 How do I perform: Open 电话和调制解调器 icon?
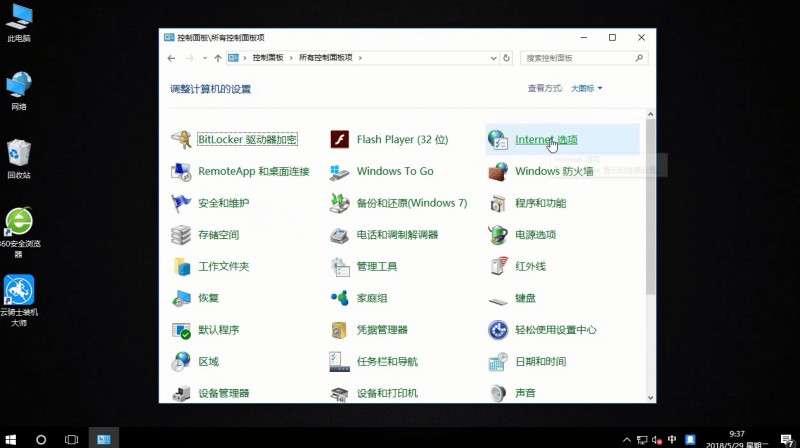pos(339,235)
